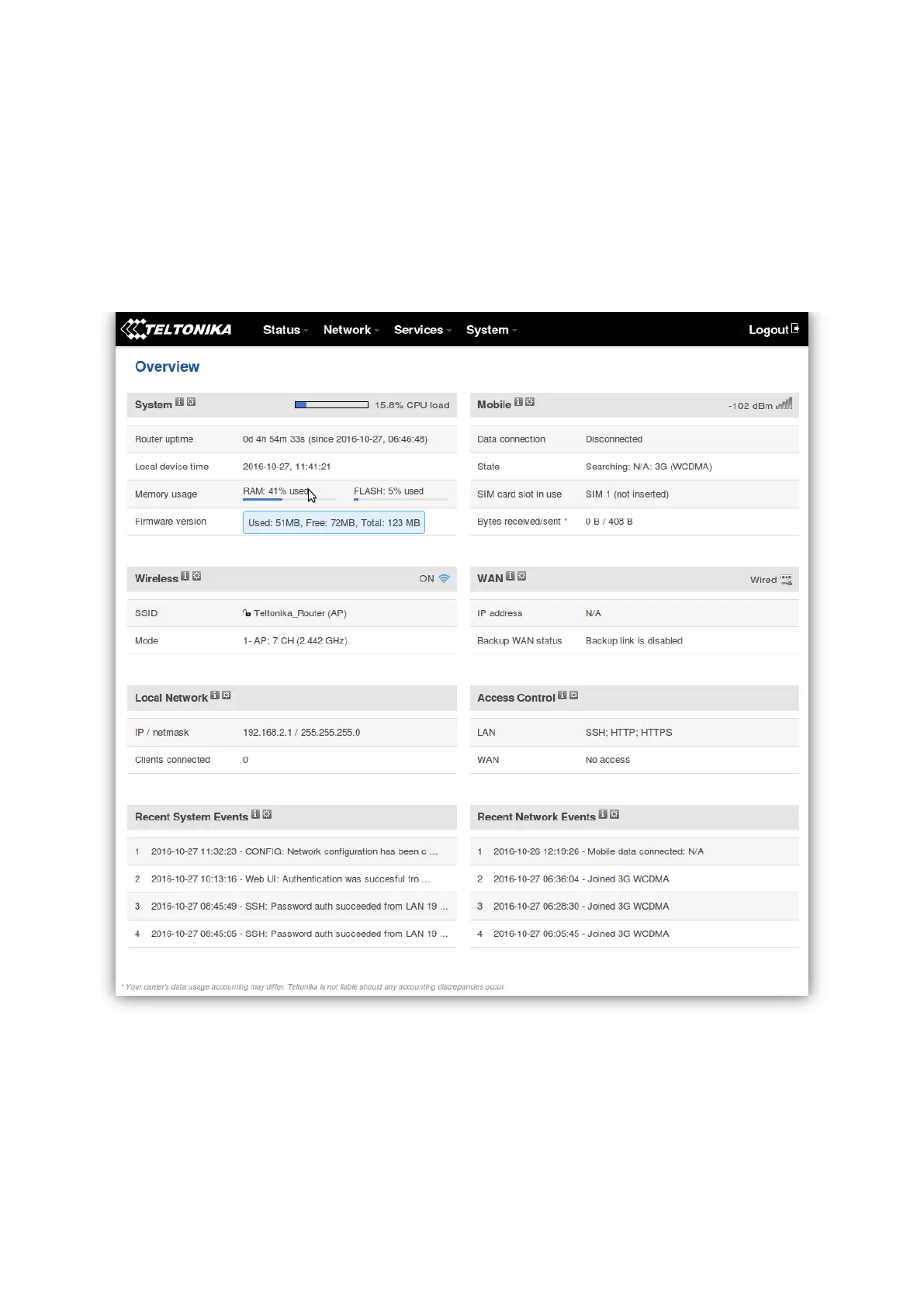Click the carrier data usage disclaimer footnote
Viewport: 924px width, 1307px height.
[313, 987]
